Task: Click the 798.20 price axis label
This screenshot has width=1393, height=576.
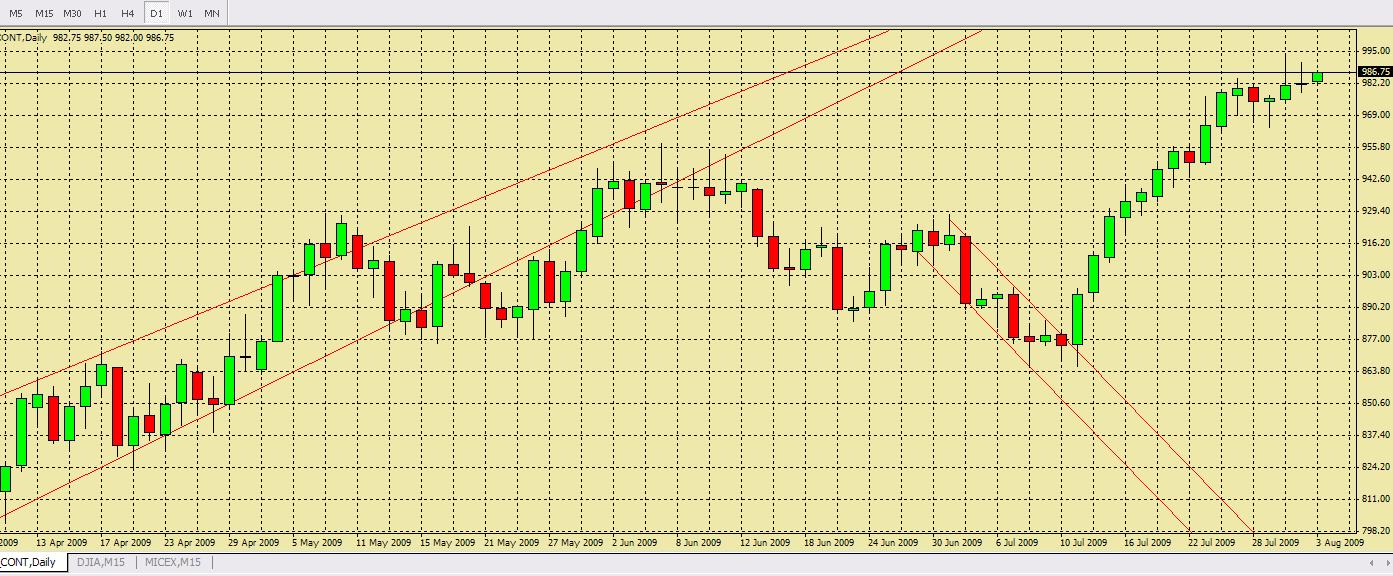Action: pyautogui.click(x=1375, y=531)
